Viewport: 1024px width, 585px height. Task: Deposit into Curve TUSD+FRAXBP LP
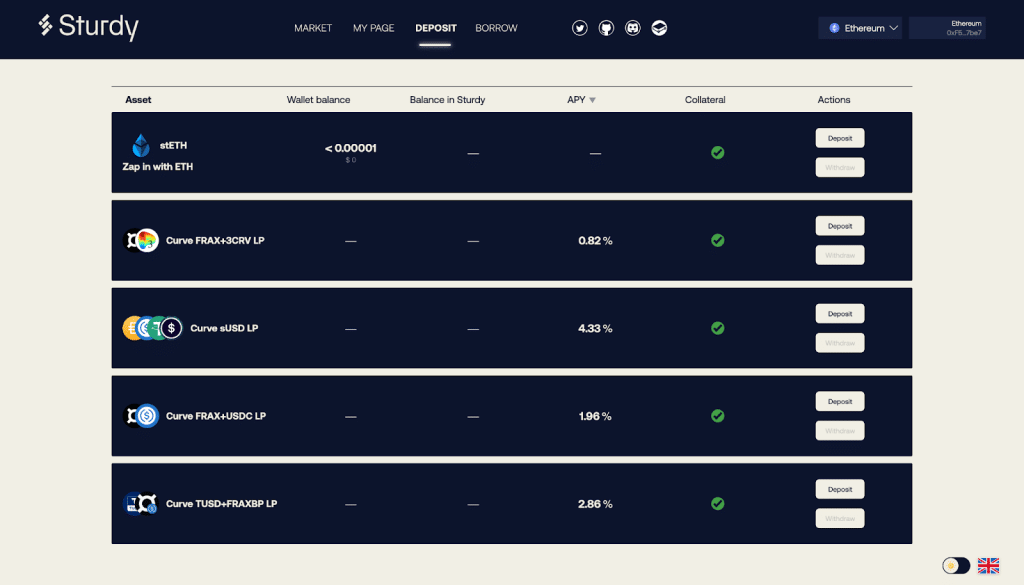pyautogui.click(x=840, y=489)
